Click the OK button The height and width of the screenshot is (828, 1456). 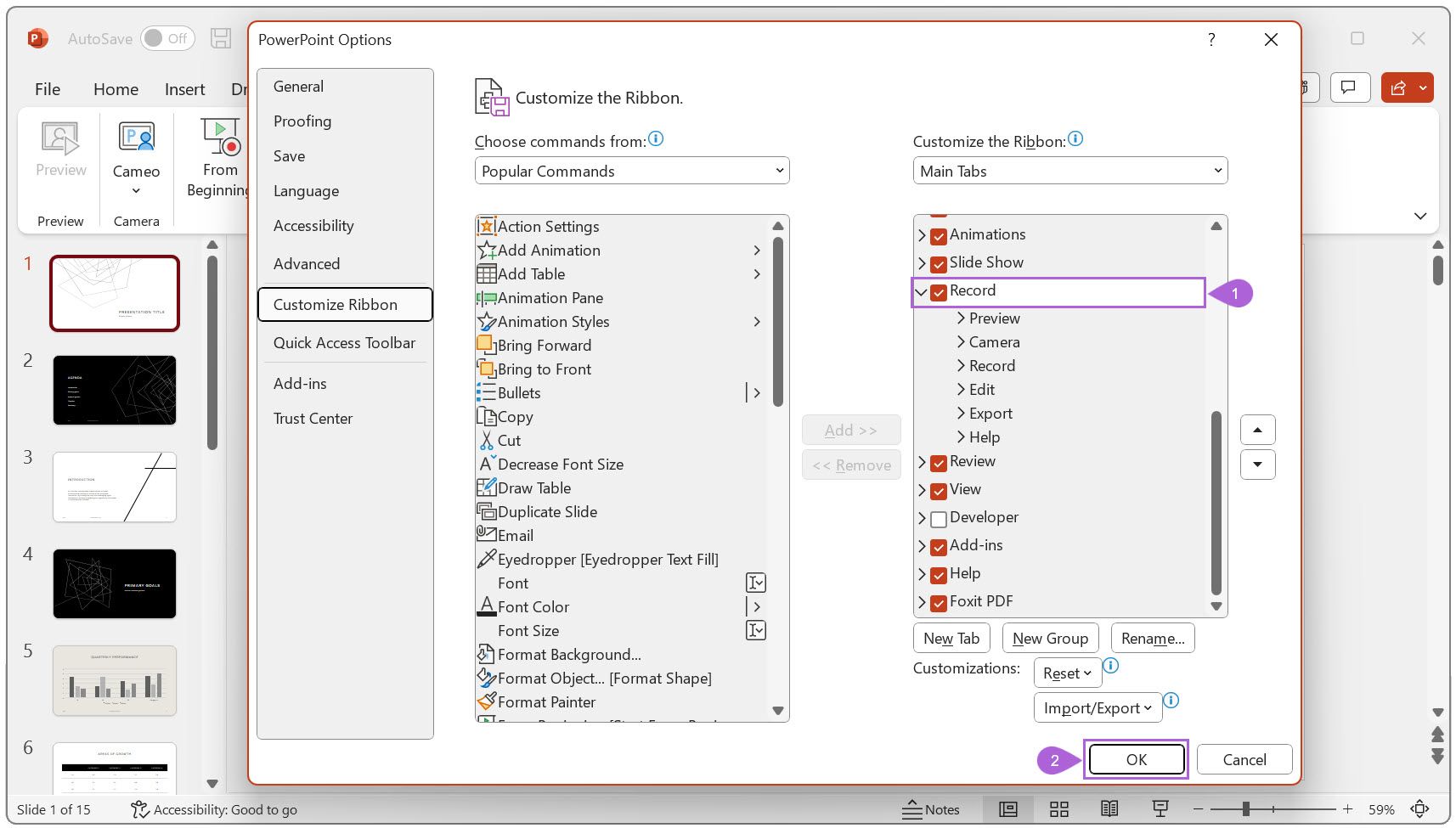(1136, 760)
